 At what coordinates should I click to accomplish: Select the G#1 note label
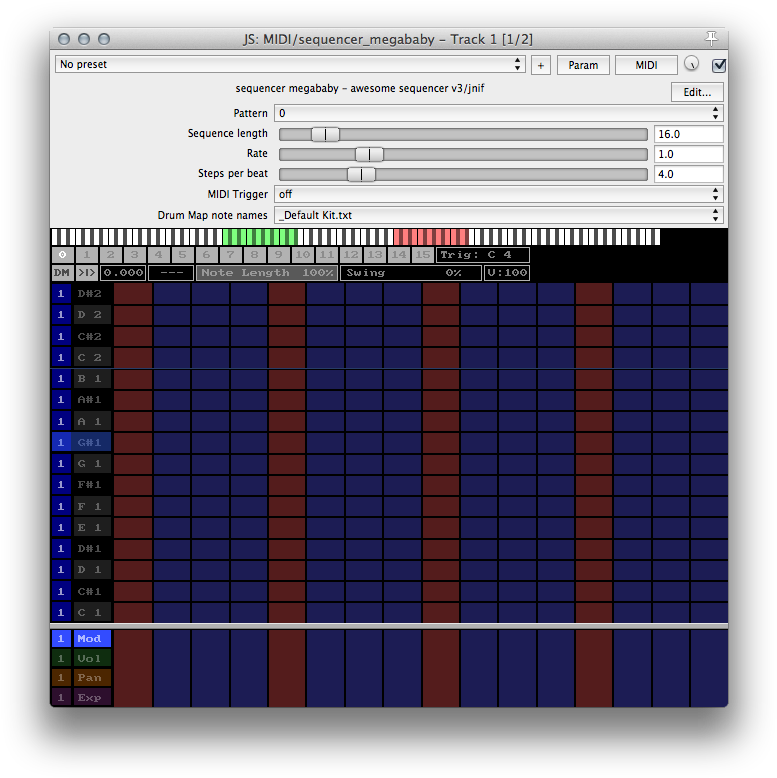pyautogui.click(x=92, y=442)
